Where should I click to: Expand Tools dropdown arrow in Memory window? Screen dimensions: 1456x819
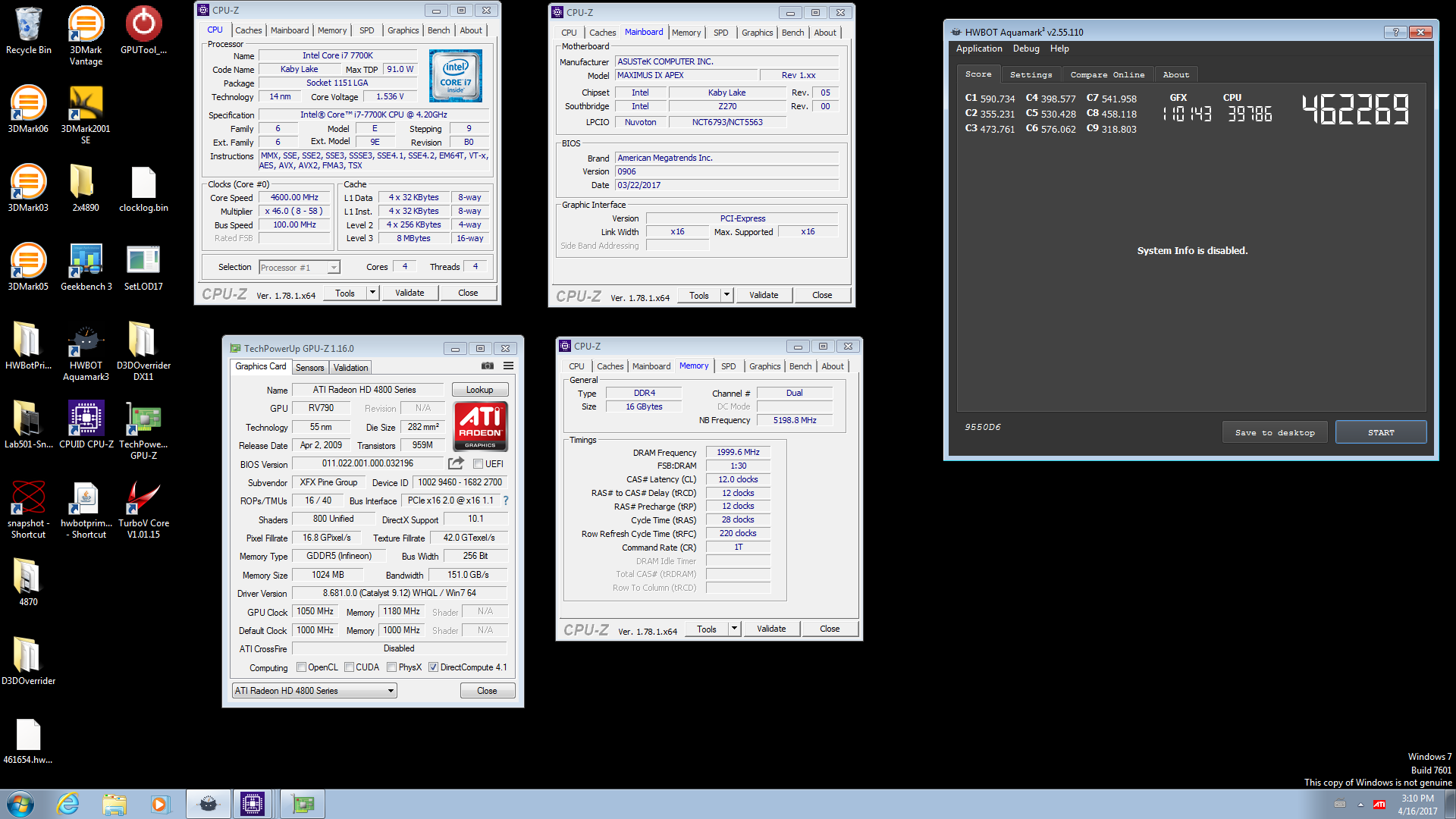click(734, 629)
